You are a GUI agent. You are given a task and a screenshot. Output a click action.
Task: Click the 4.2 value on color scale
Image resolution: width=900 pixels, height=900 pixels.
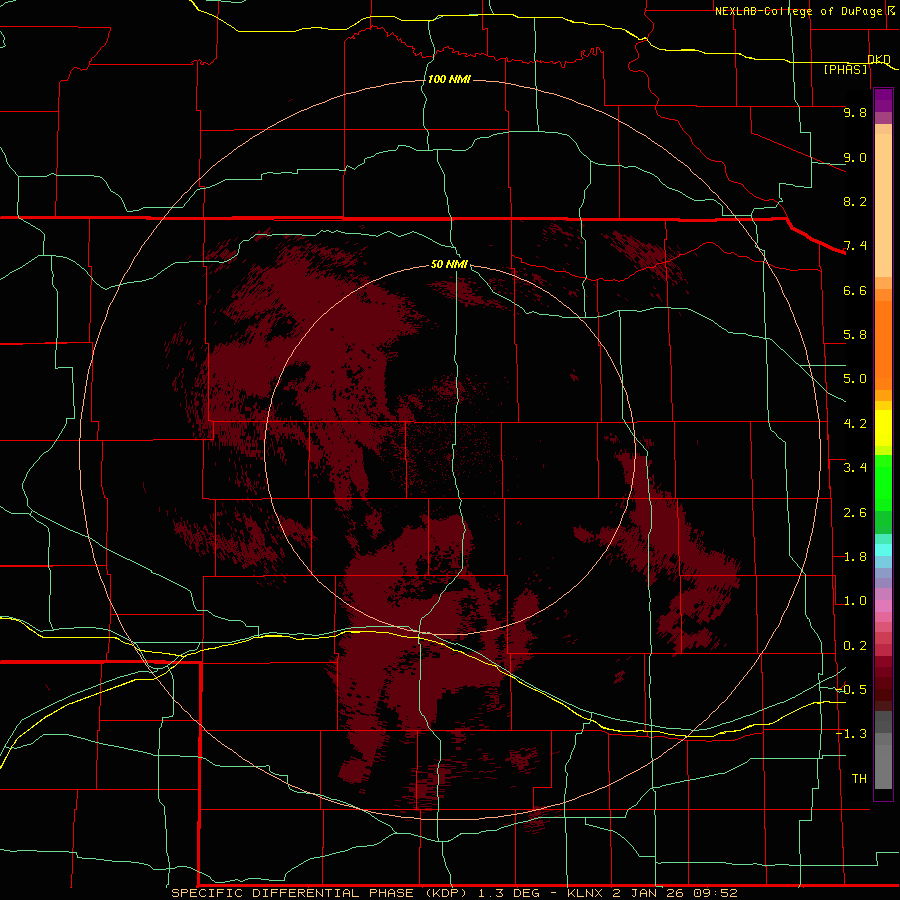tap(855, 424)
